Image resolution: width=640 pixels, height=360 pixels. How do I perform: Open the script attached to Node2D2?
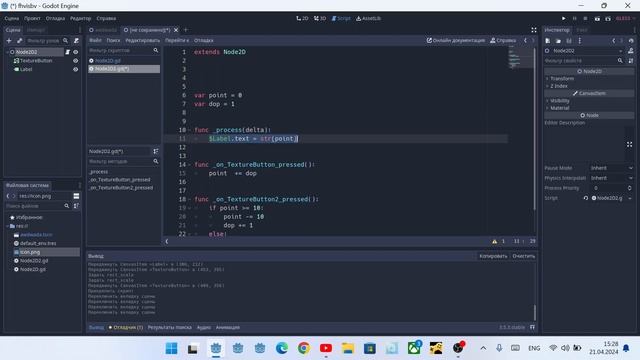(68, 52)
